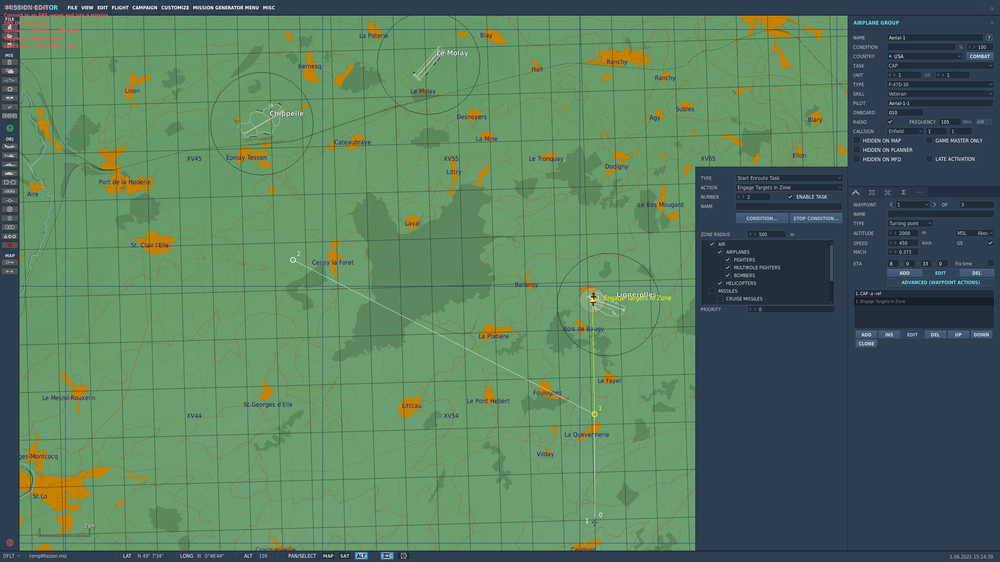1000x562 pixels.
Task: Select the ship group tool under OBJ
Action: (x=10, y=165)
